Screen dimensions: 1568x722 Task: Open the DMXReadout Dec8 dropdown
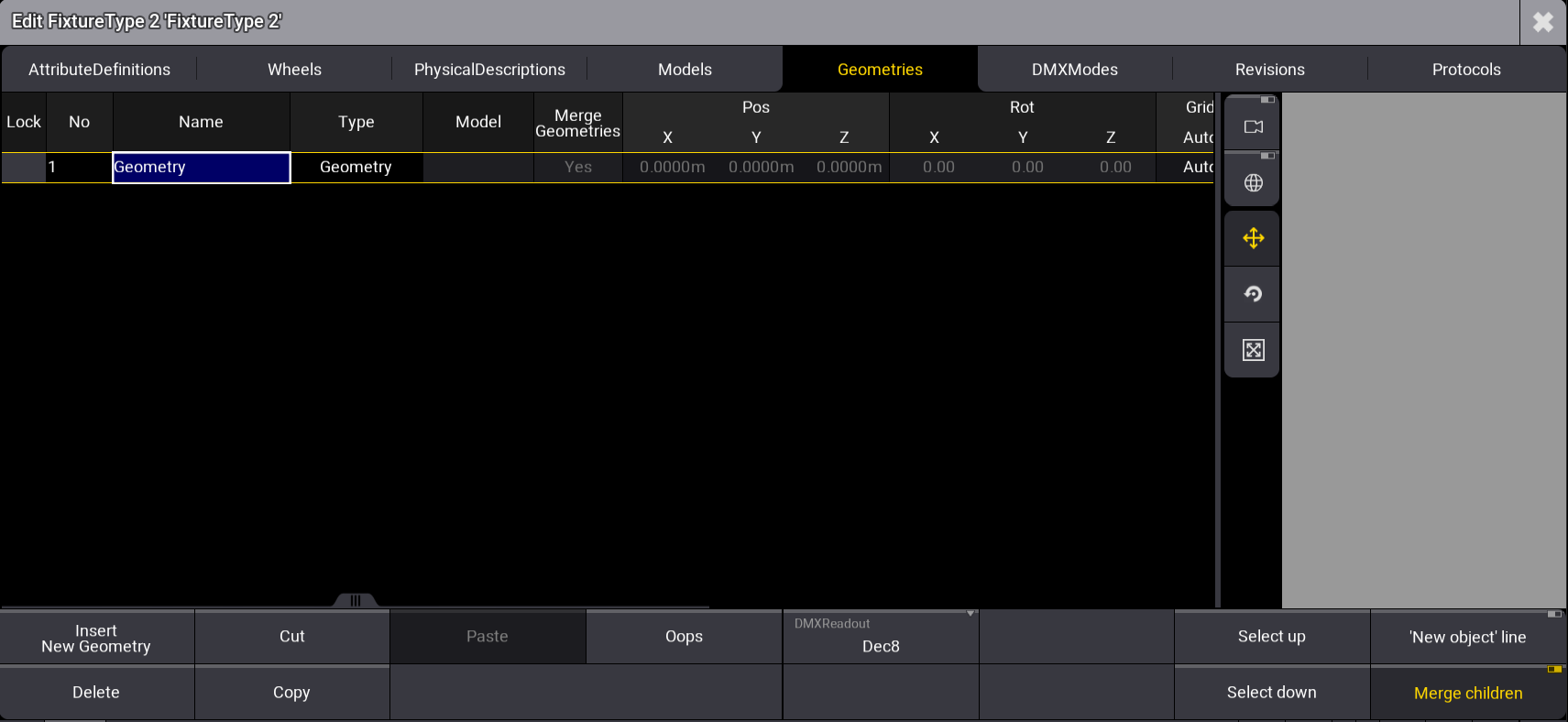[x=880, y=637]
